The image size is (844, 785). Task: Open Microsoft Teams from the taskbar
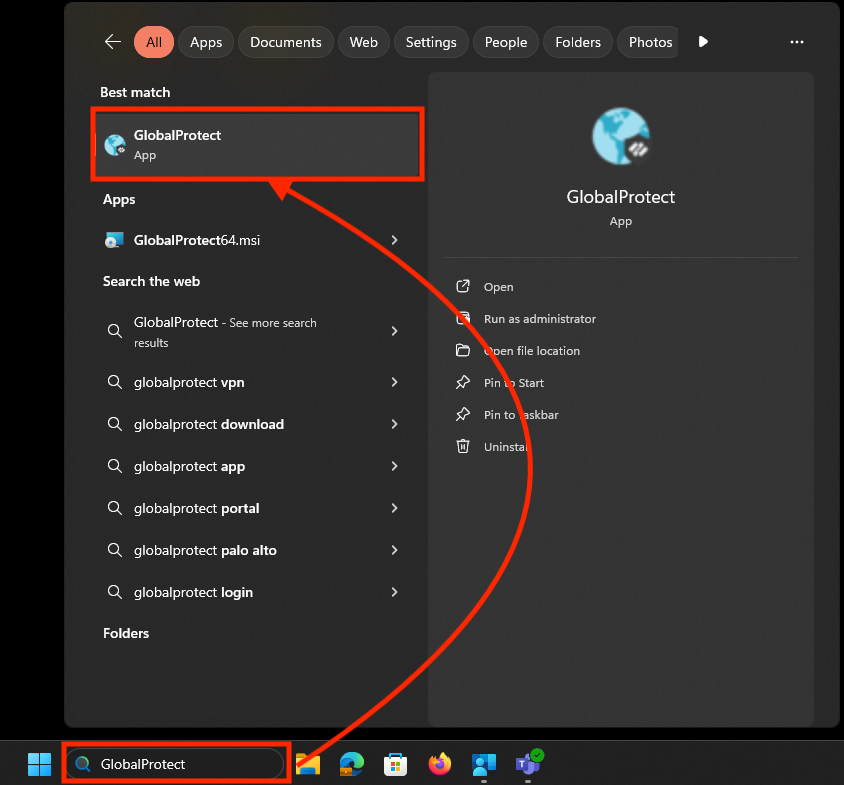[529, 763]
